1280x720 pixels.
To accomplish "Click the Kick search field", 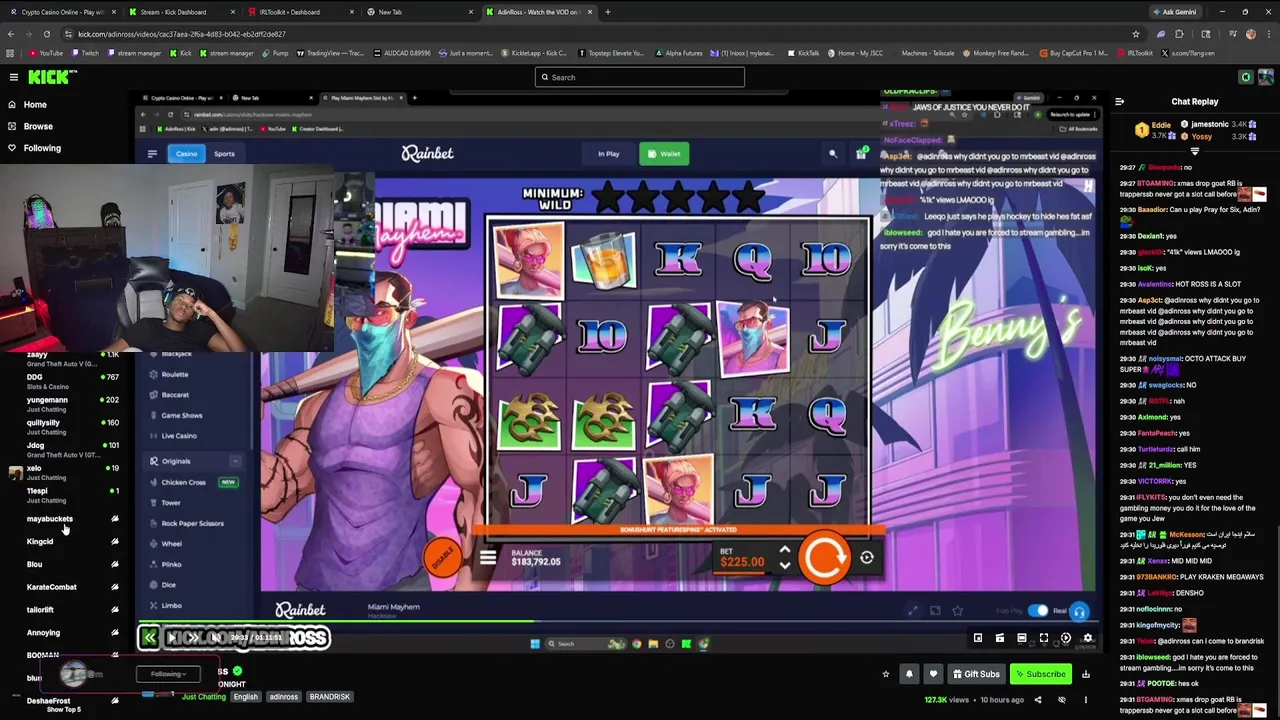I will click(x=640, y=77).
